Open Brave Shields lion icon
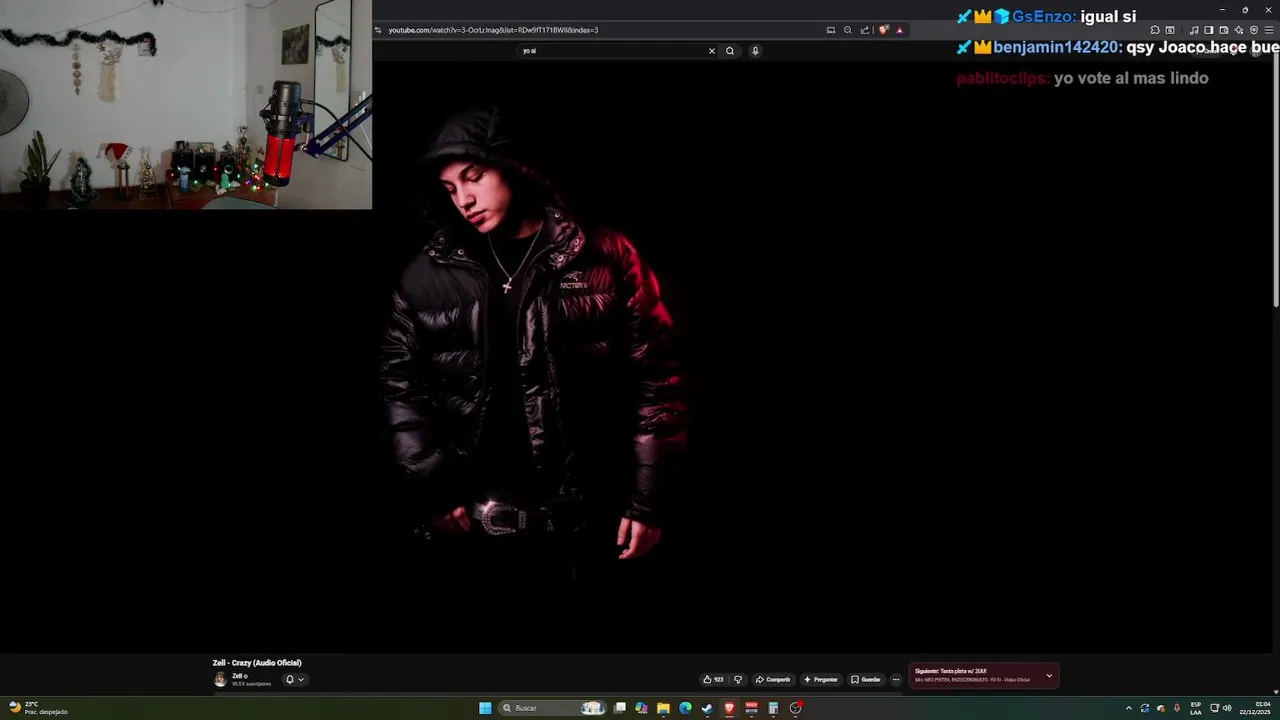1280x720 pixels. pos(884,30)
